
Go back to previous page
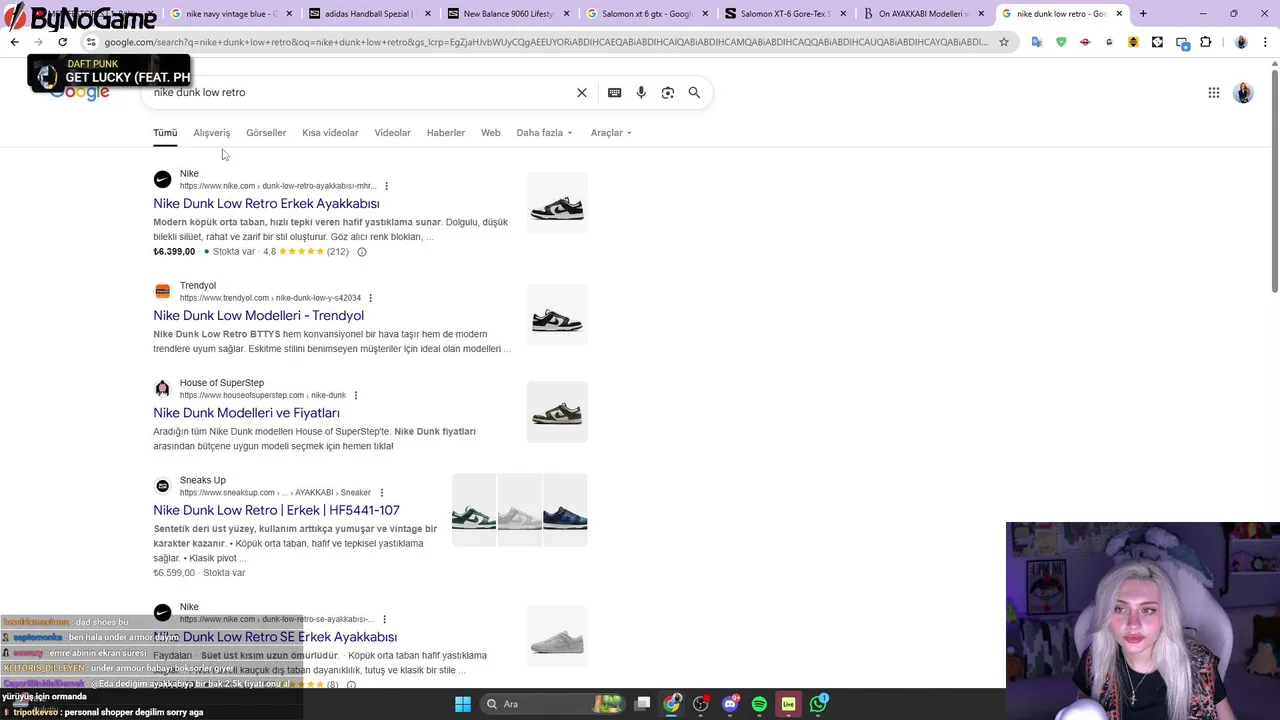14,42
